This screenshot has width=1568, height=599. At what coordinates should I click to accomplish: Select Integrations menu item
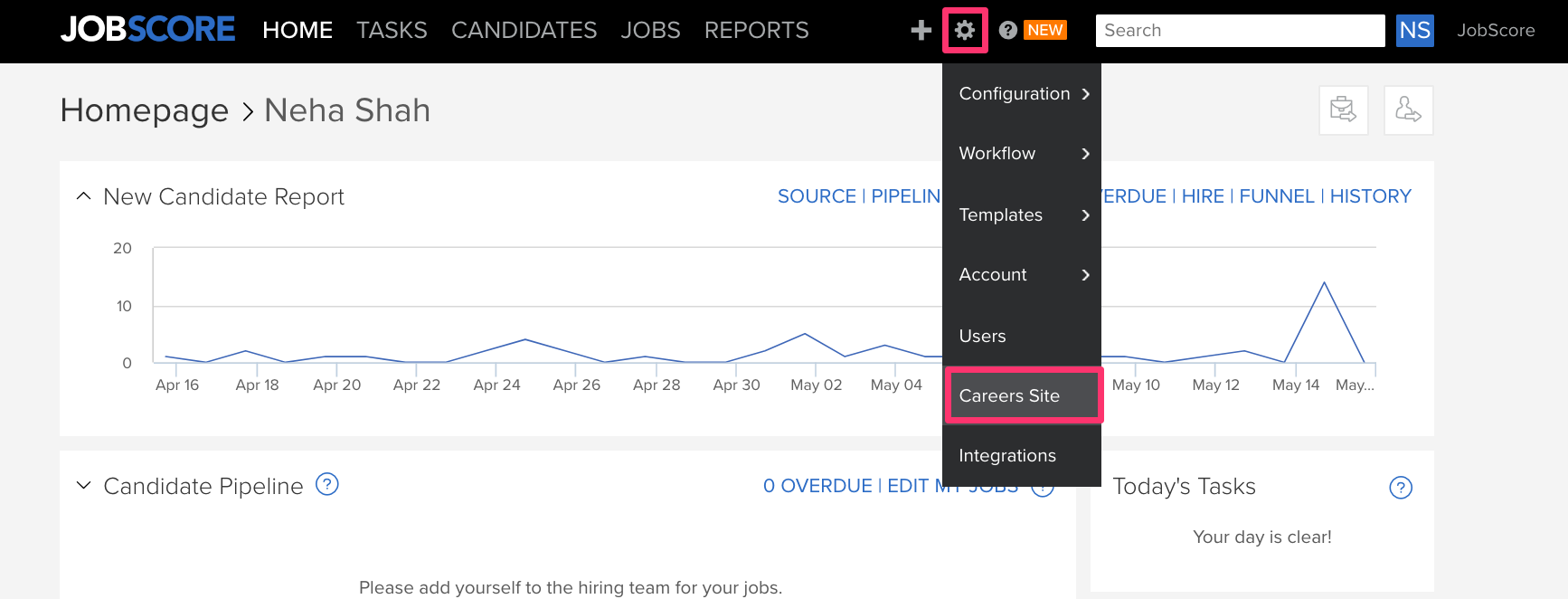(x=1022, y=456)
